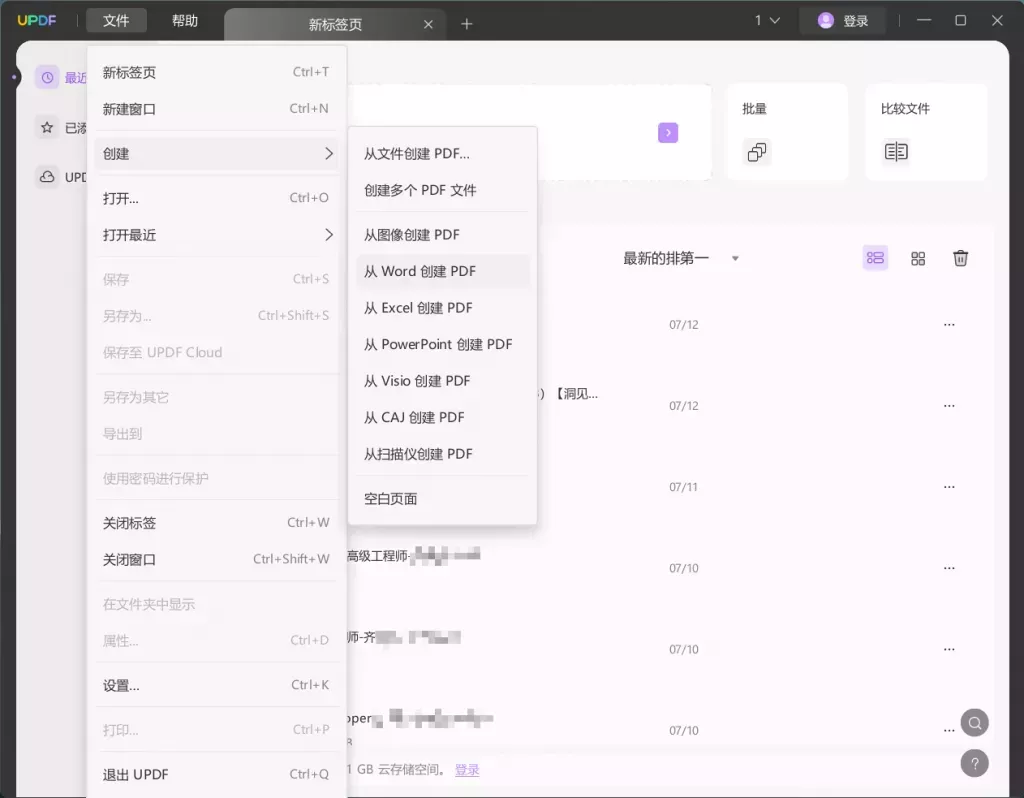Expand the 创建 submenu

tap(216, 153)
